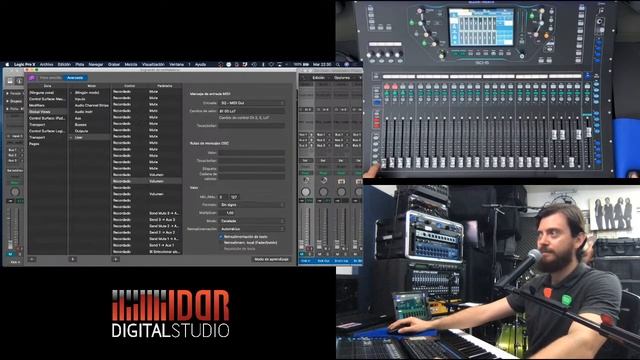
Task: Open the Formato dropdown
Action: 251,204
